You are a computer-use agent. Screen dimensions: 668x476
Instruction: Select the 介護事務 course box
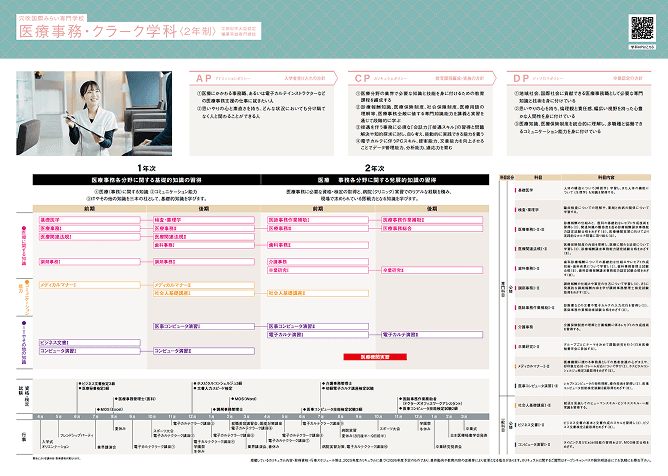(x=279, y=260)
